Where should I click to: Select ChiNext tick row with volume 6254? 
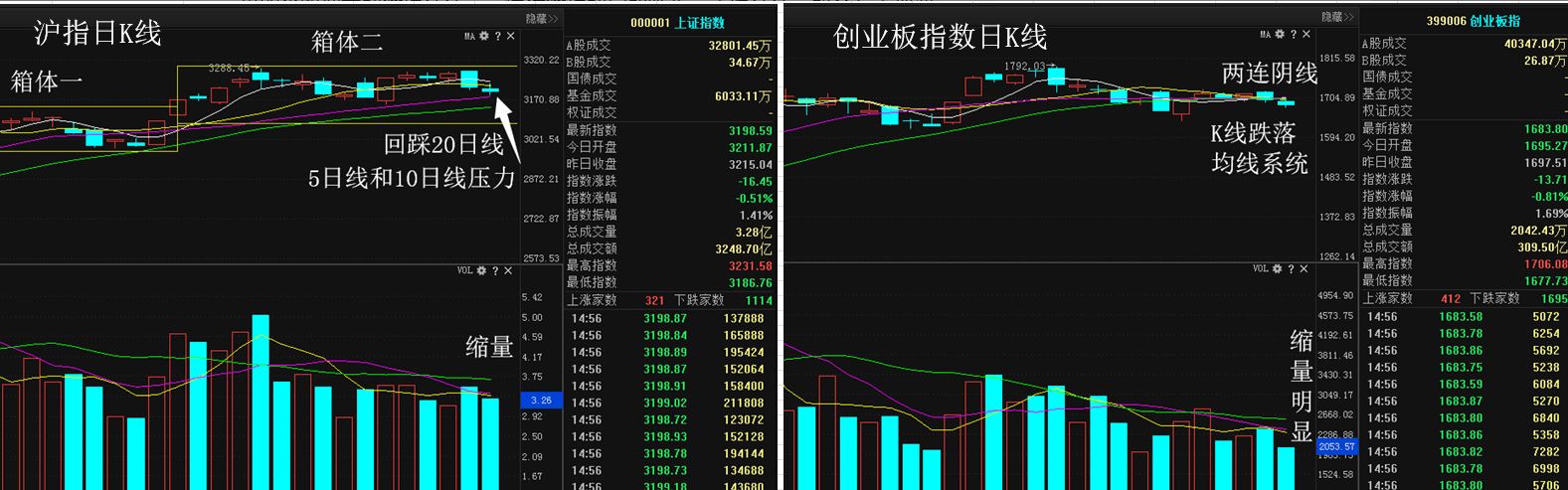[x=1465, y=334]
